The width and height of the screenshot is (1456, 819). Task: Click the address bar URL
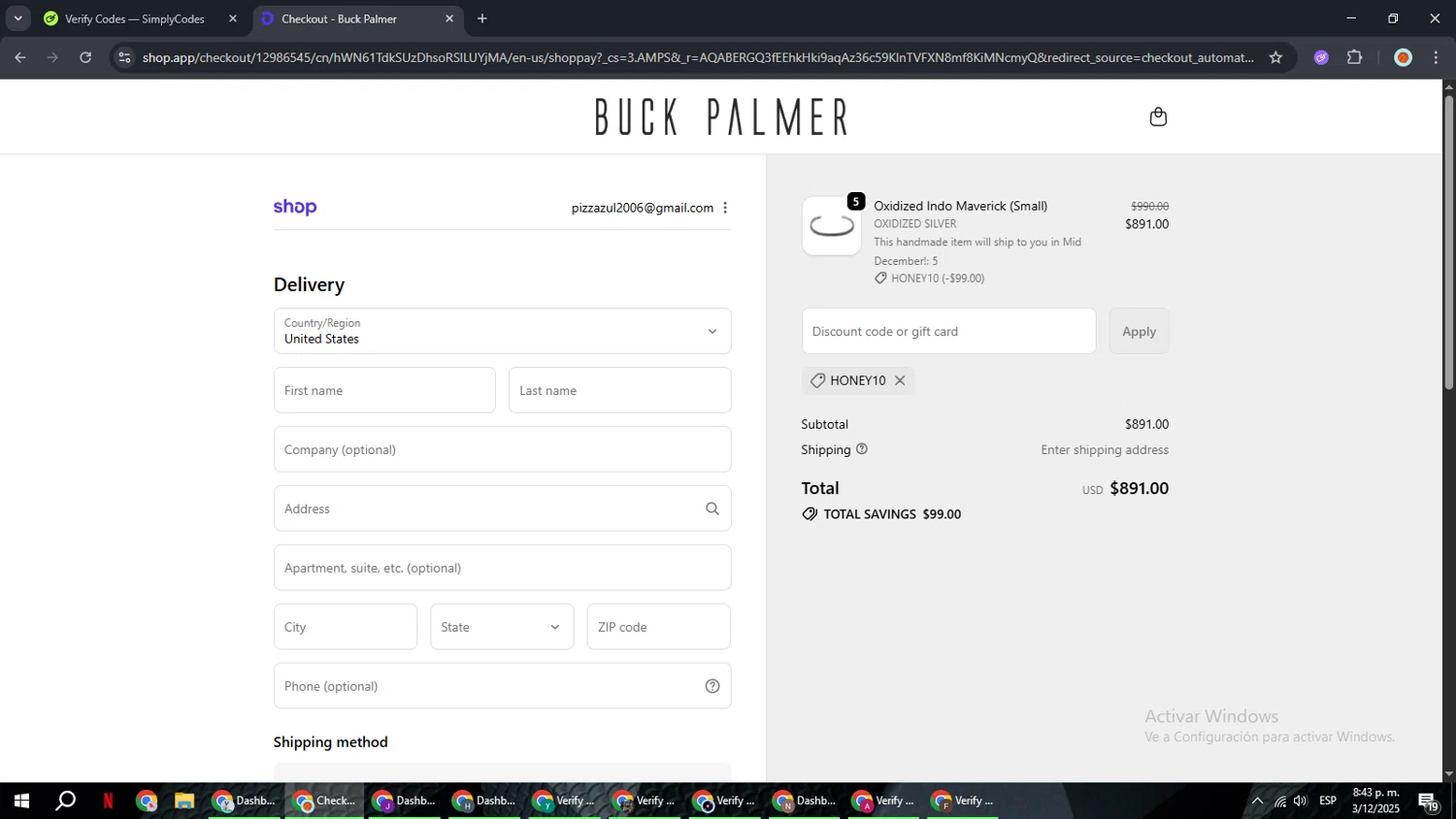(x=697, y=57)
